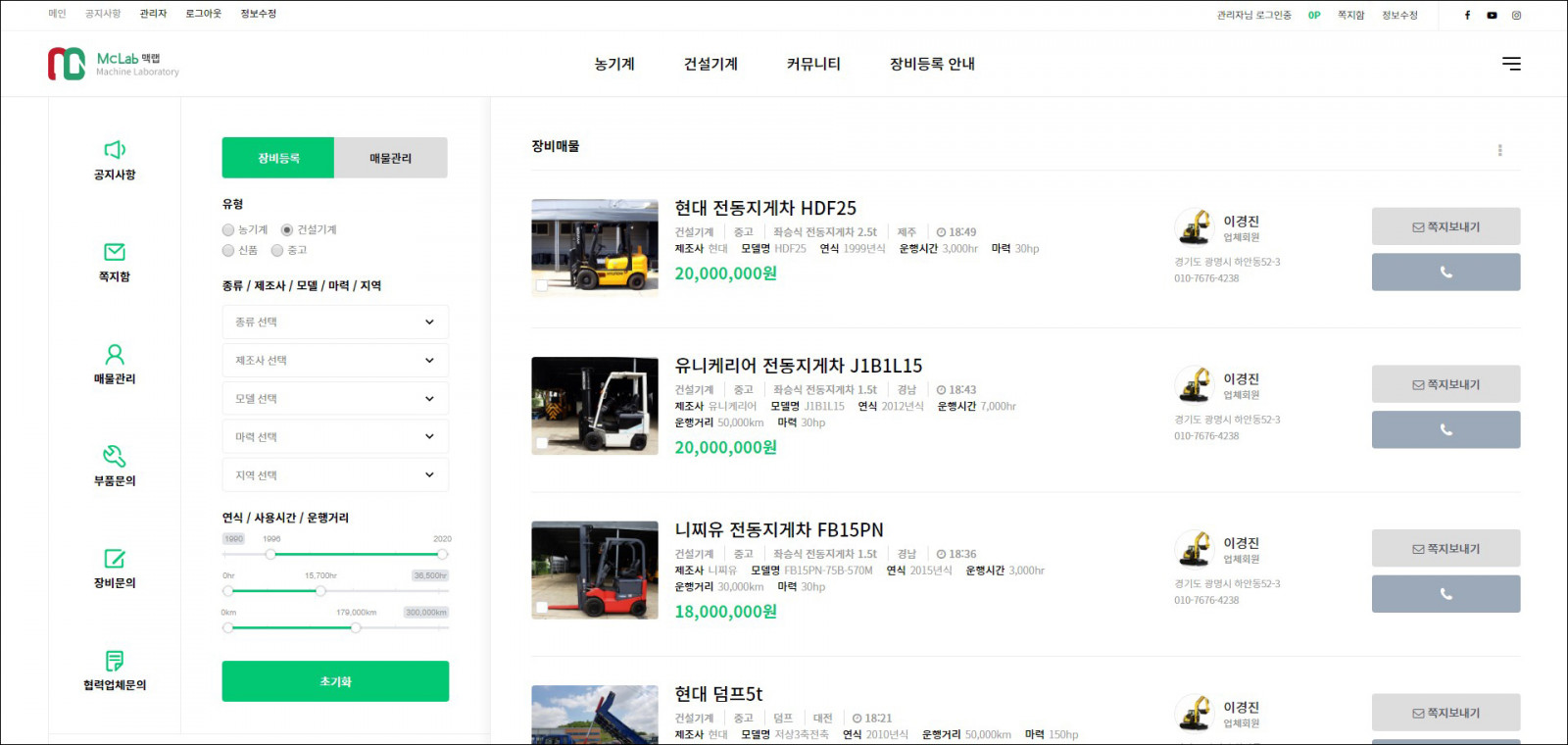The image size is (1568, 745).
Task: Click the 매물관리 person sidebar icon
Action: [x=115, y=354]
